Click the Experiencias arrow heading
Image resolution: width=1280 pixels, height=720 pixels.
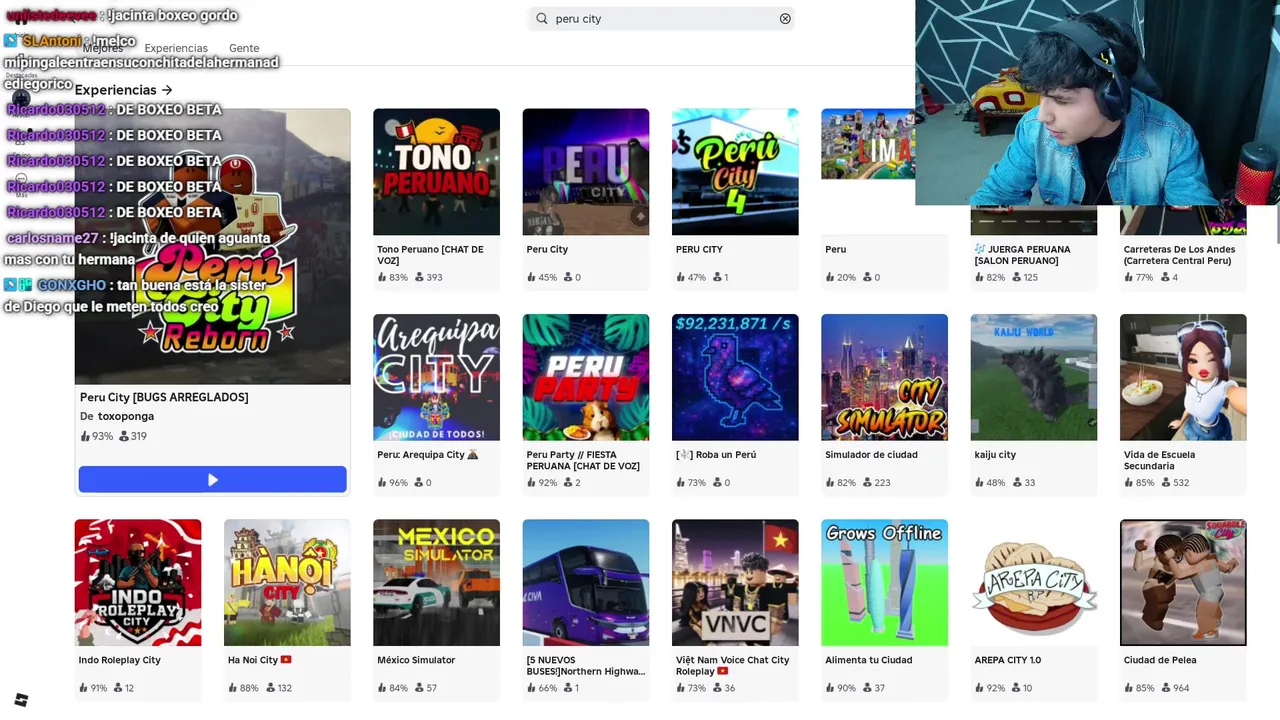click(x=123, y=90)
